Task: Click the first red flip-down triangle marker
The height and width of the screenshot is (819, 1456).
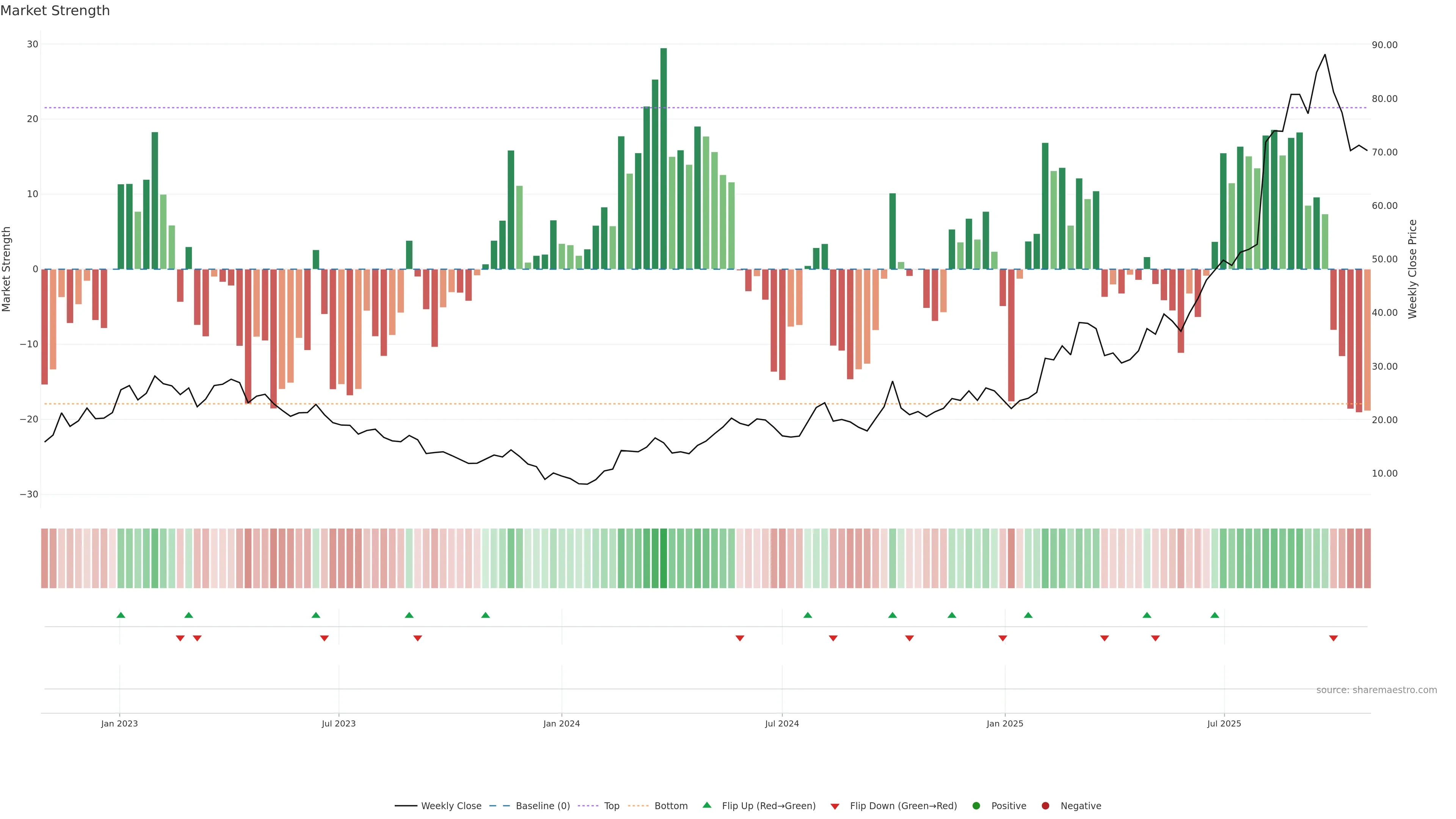Action: 180,638
